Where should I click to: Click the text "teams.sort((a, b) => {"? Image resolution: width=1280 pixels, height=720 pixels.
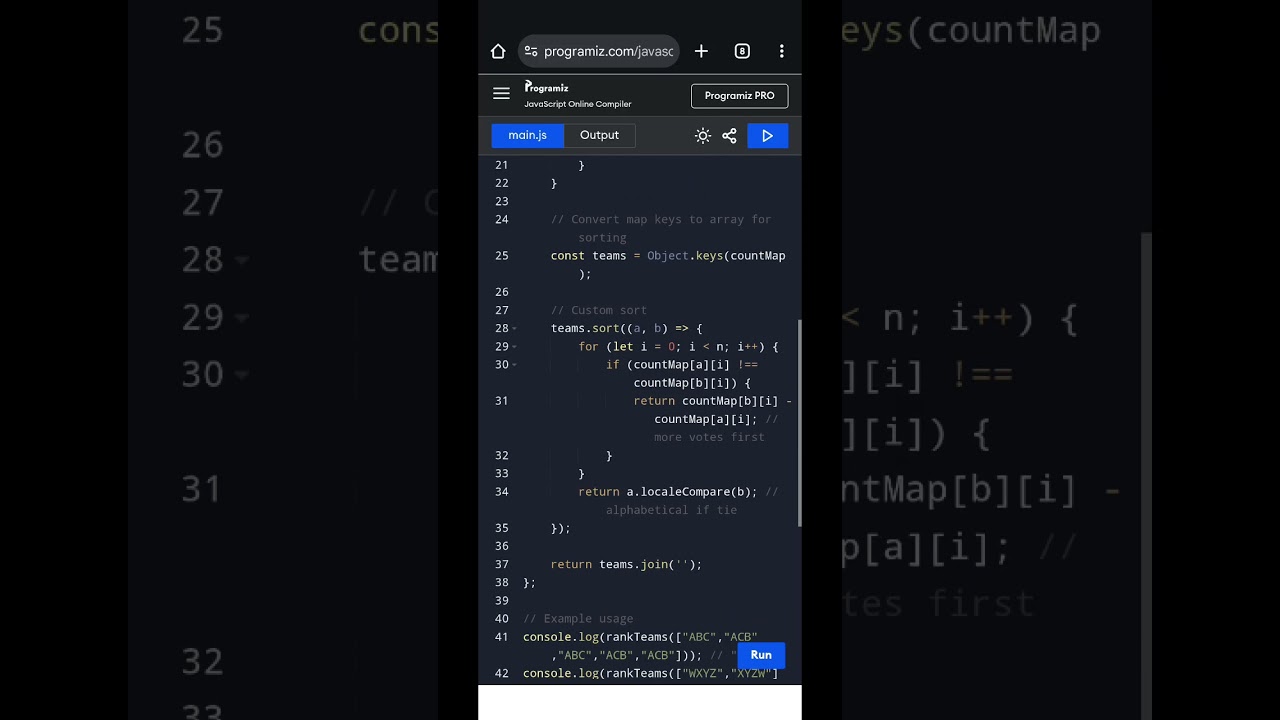[627, 329]
